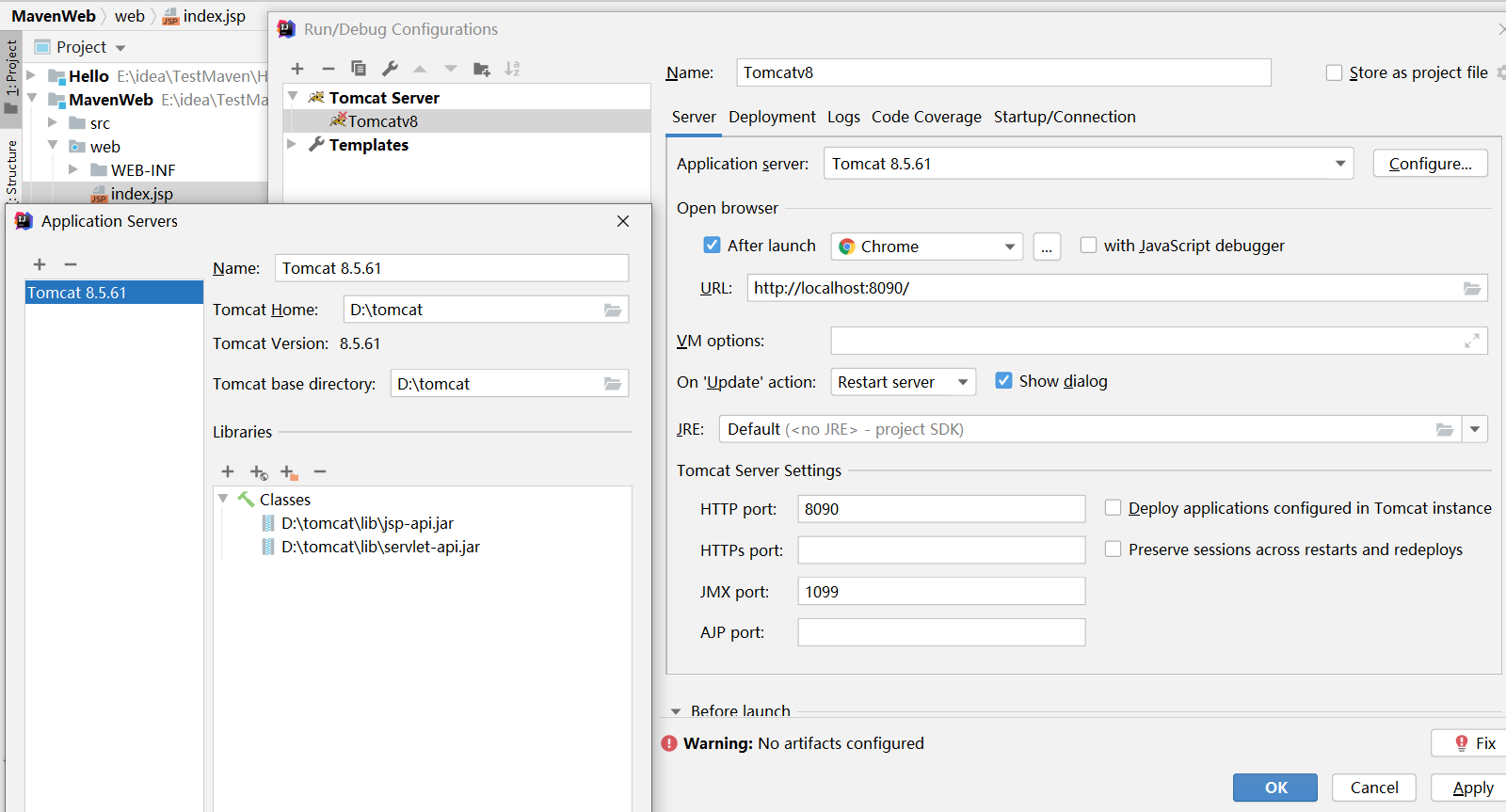Add application server with plus icon
The image size is (1506, 812).
[x=40, y=264]
